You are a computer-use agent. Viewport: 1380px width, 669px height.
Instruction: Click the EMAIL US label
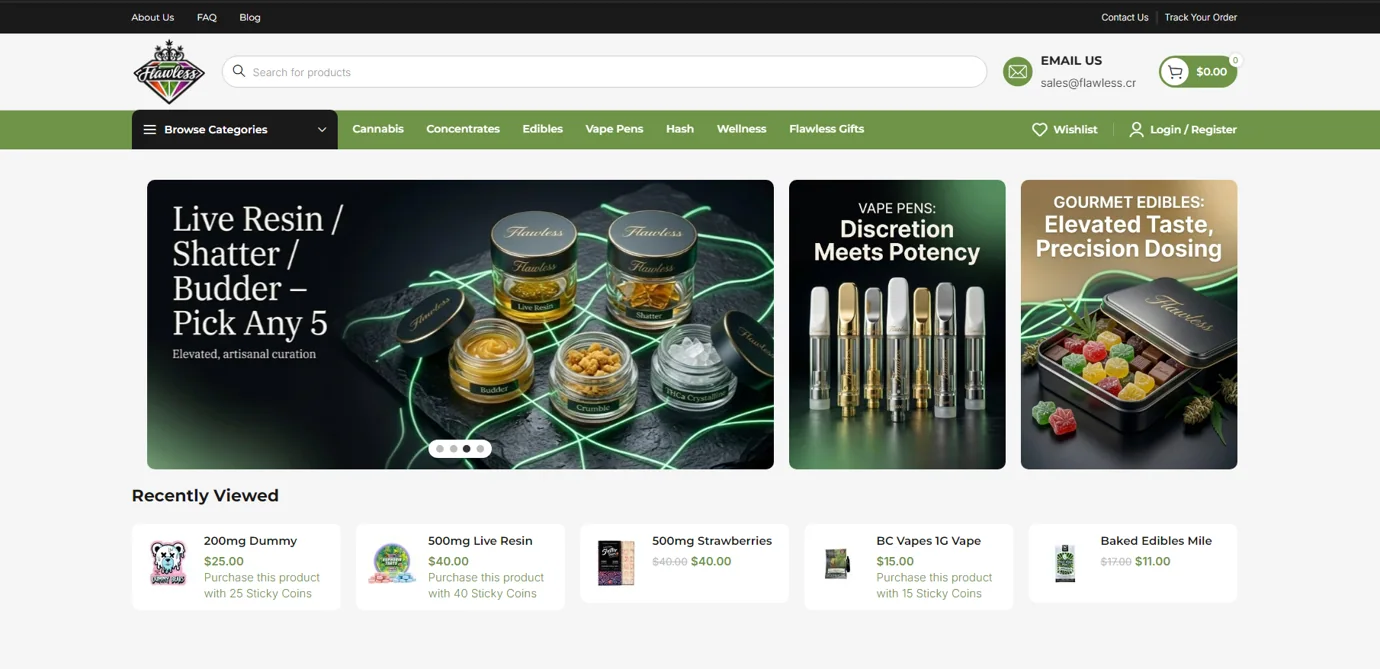[1071, 60]
